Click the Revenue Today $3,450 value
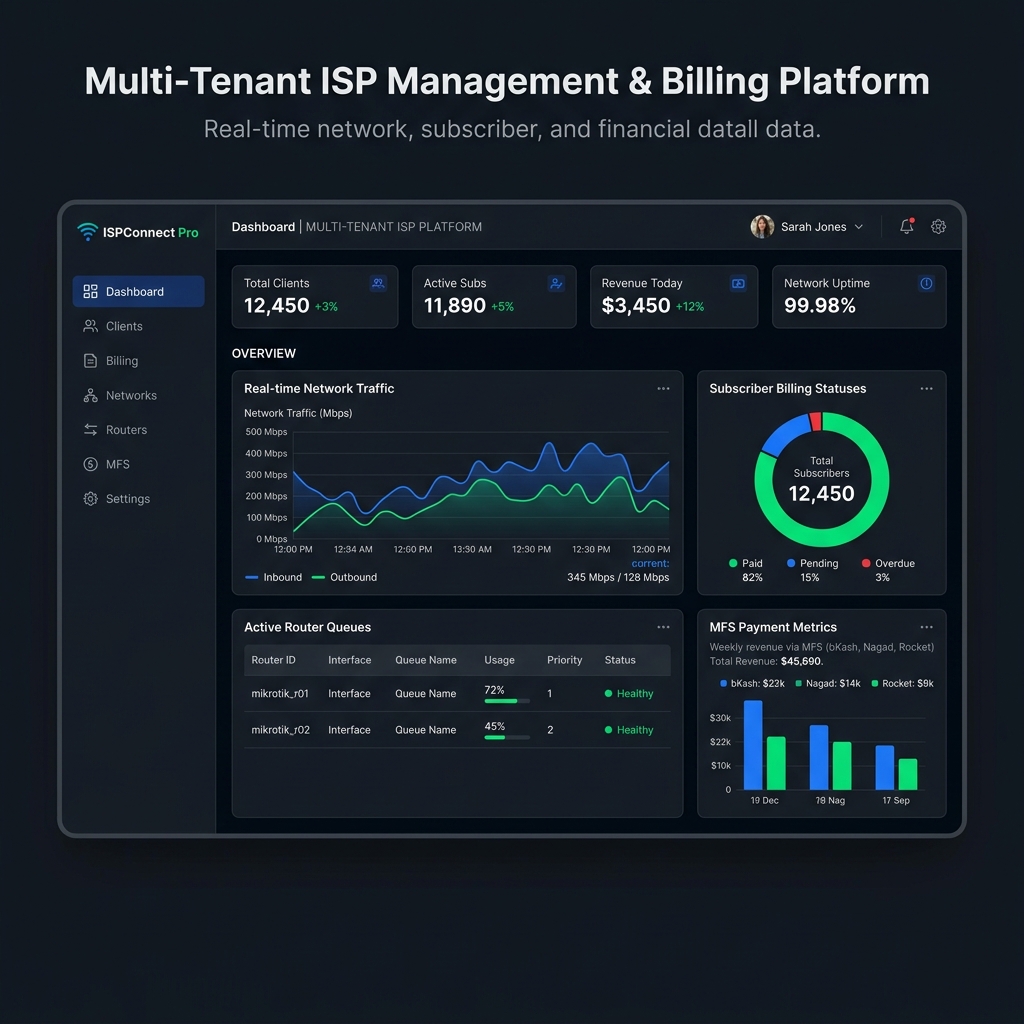Image resolution: width=1024 pixels, height=1024 pixels. [x=635, y=305]
